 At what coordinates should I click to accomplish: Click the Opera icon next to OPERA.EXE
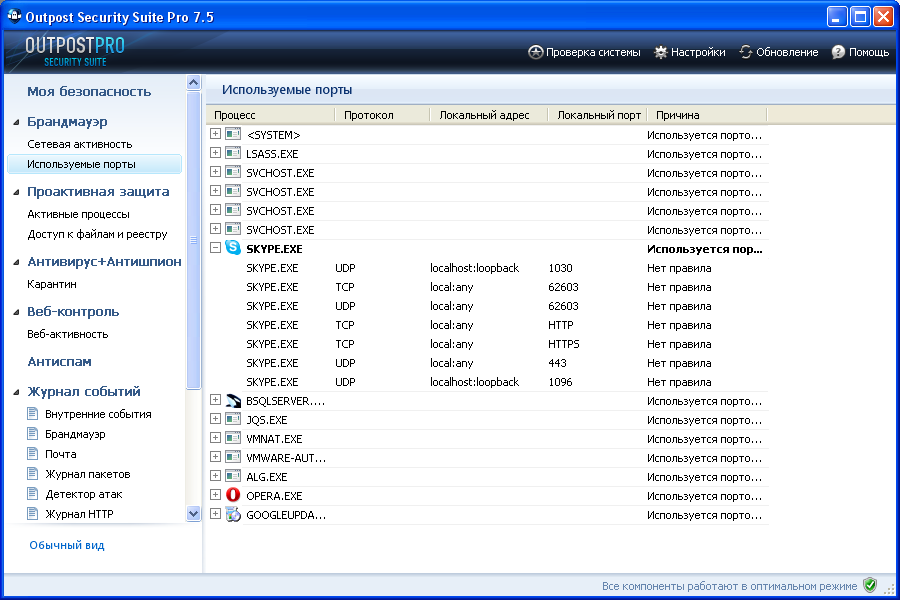point(232,495)
